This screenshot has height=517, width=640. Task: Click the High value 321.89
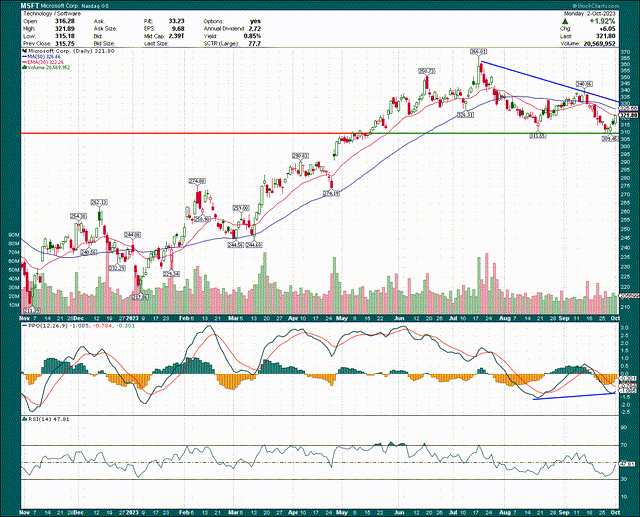[64, 29]
